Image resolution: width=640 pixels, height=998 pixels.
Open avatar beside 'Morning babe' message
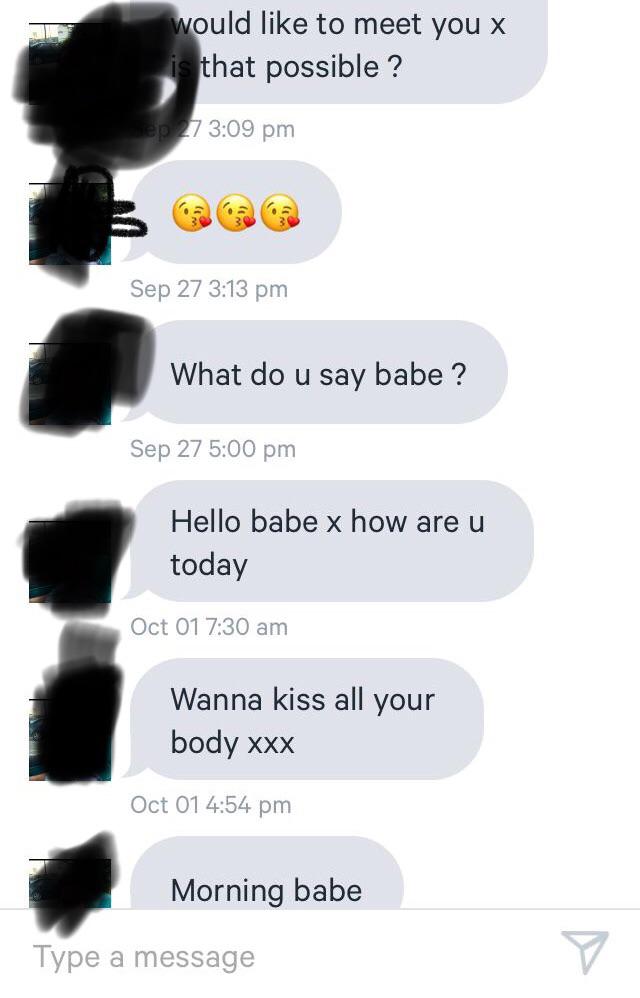tap(70, 883)
